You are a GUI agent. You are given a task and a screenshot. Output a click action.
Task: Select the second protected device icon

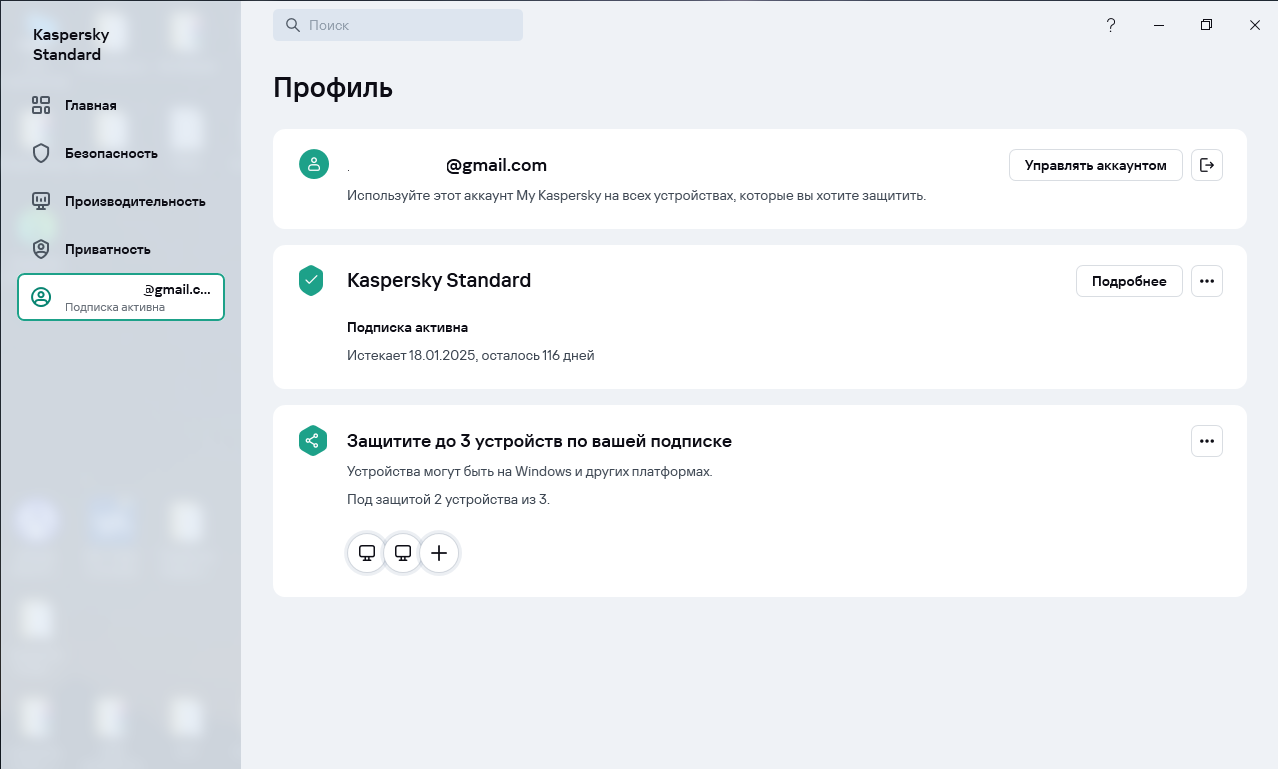[403, 553]
